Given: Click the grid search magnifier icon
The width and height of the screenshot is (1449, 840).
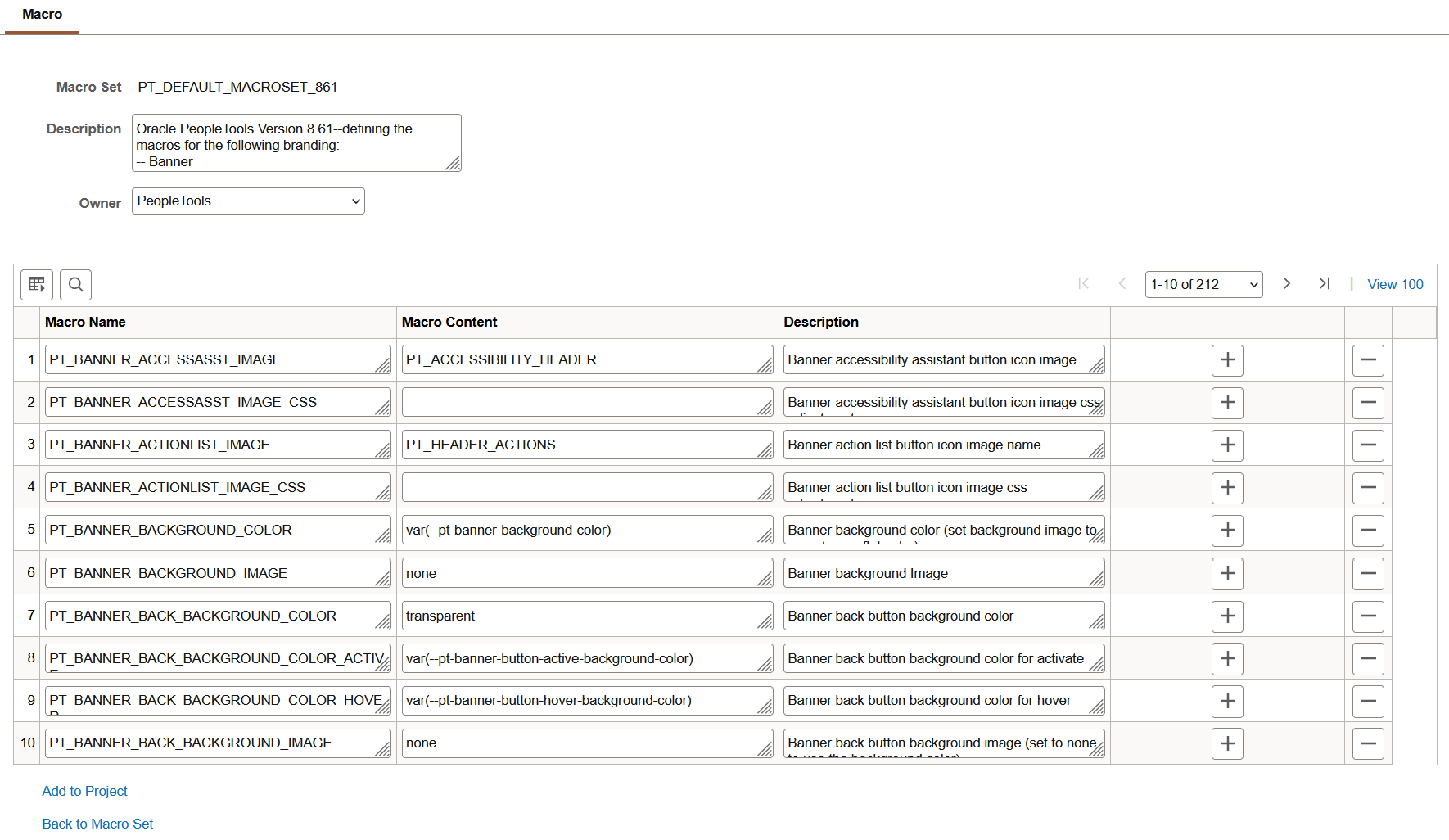Looking at the screenshot, I should pyautogui.click(x=75, y=285).
